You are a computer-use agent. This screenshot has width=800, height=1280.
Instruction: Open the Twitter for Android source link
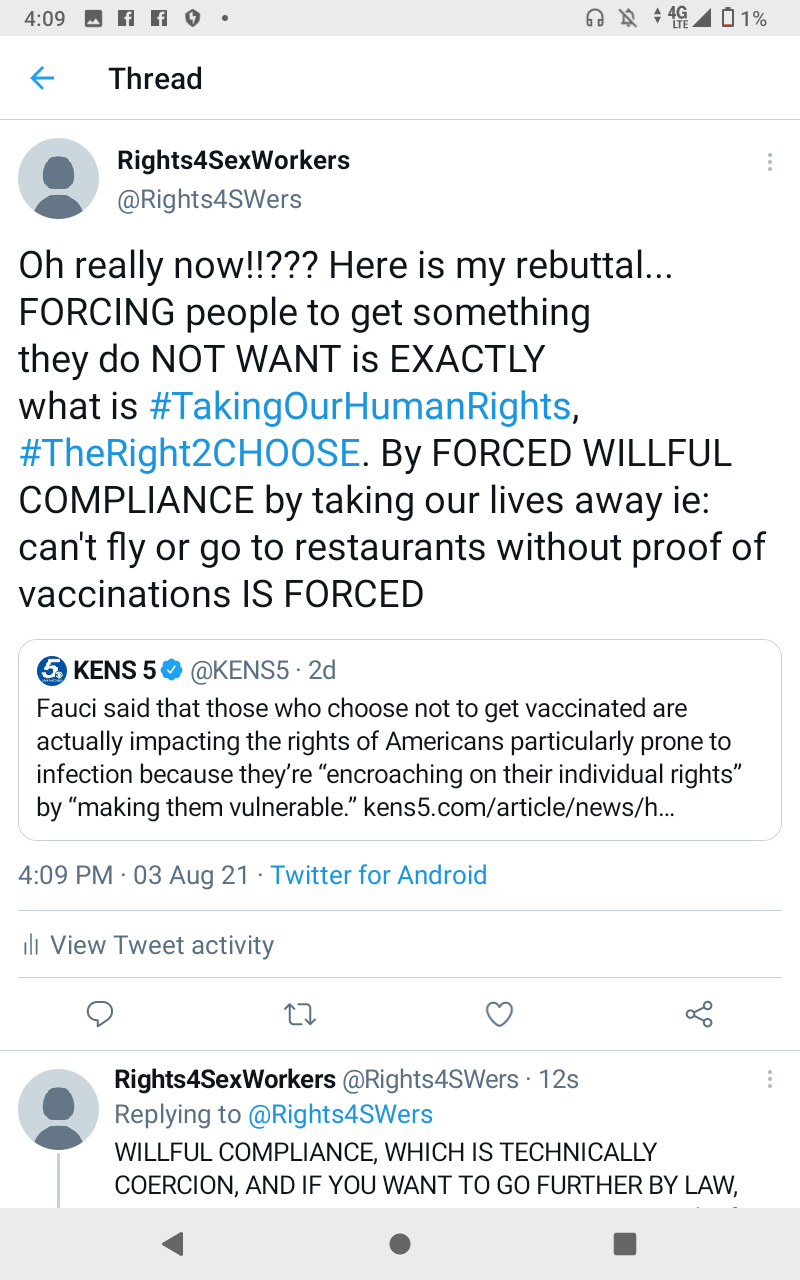(x=378, y=875)
